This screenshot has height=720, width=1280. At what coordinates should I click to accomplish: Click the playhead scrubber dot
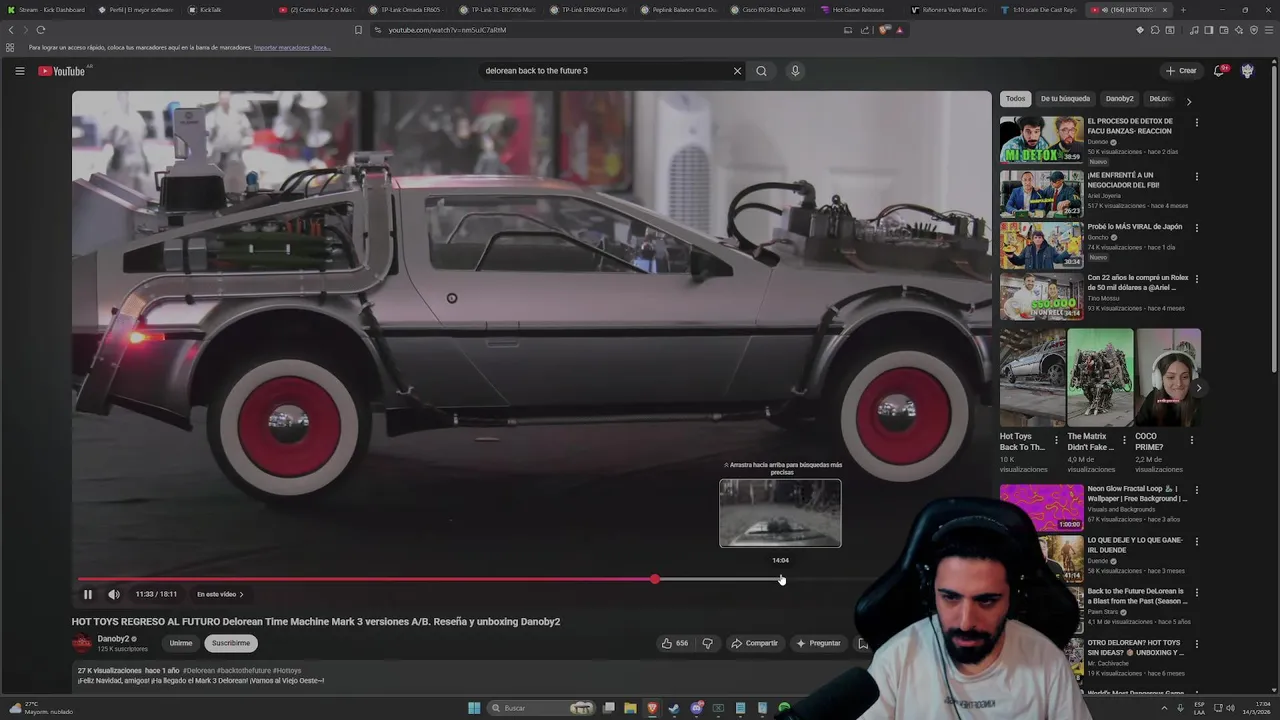[x=655, y=579]
